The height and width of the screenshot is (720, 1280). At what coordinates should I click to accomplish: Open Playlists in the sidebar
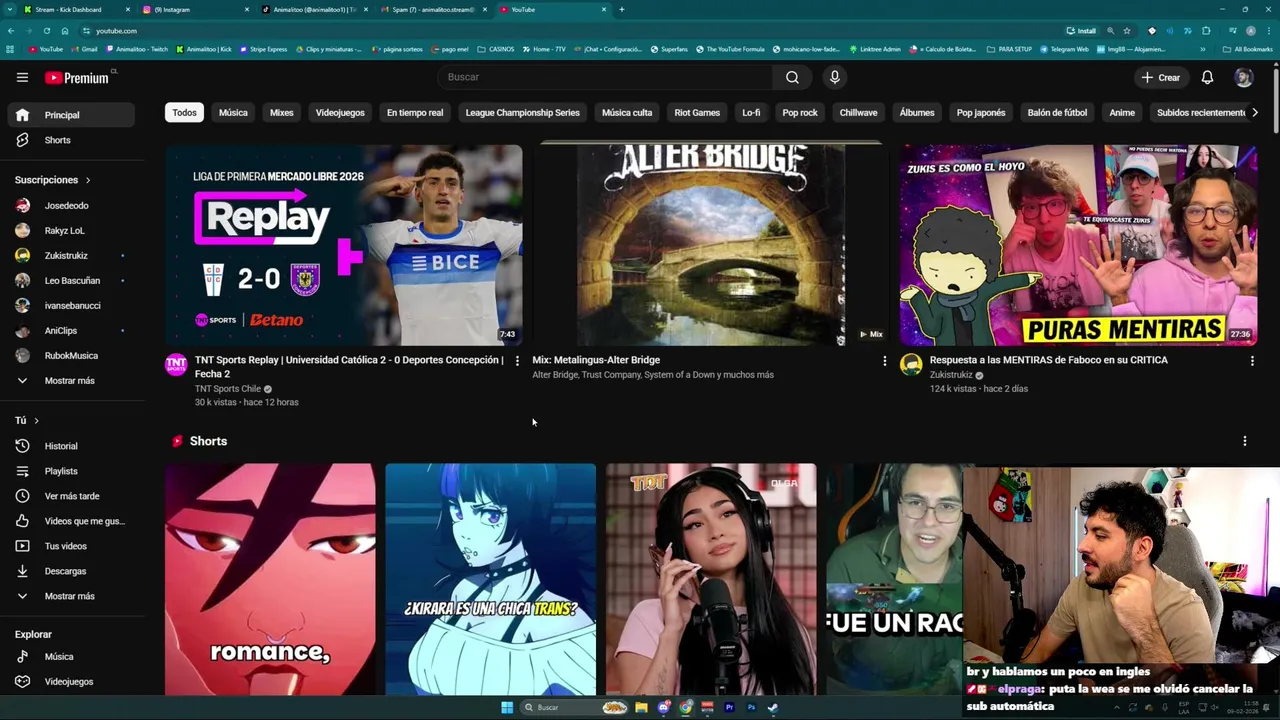coord(71,471)
